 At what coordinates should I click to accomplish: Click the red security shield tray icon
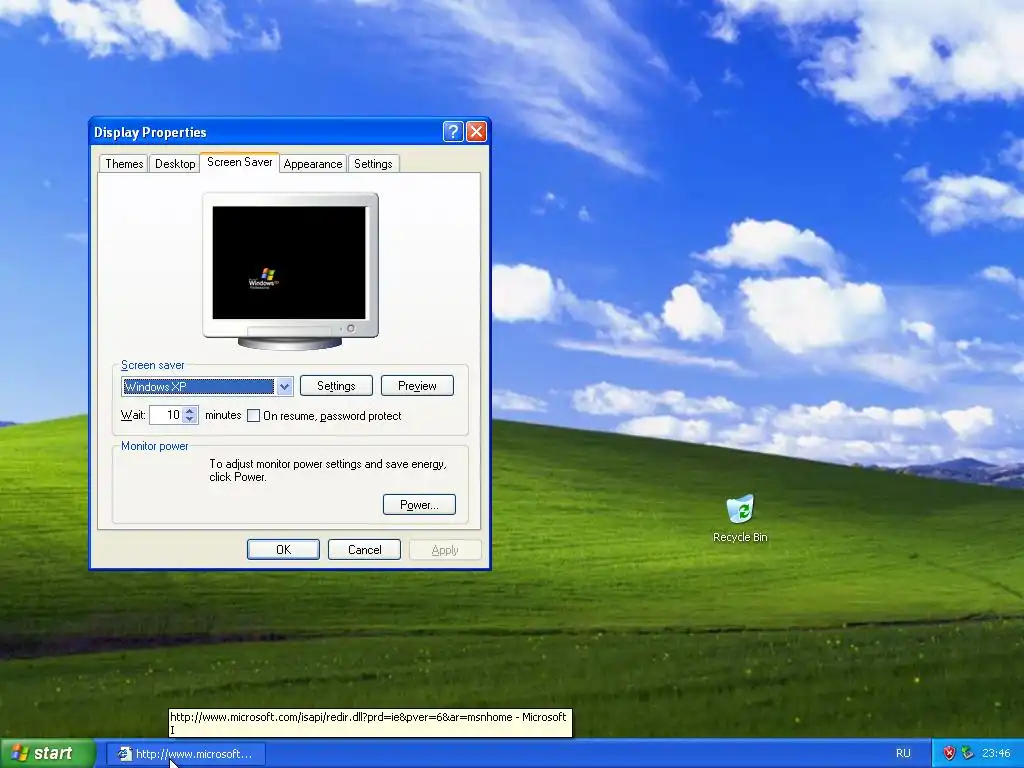pos(949,754)
